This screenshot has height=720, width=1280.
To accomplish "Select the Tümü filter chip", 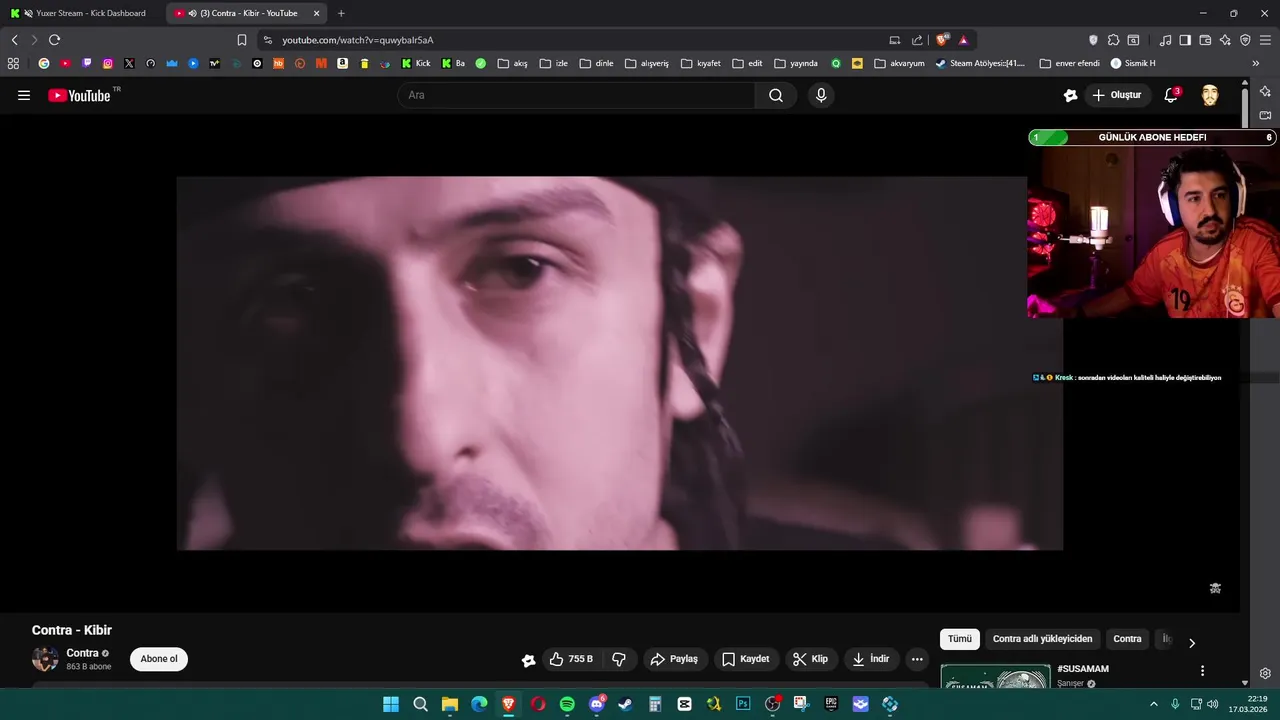I will (x=960, y=639).
